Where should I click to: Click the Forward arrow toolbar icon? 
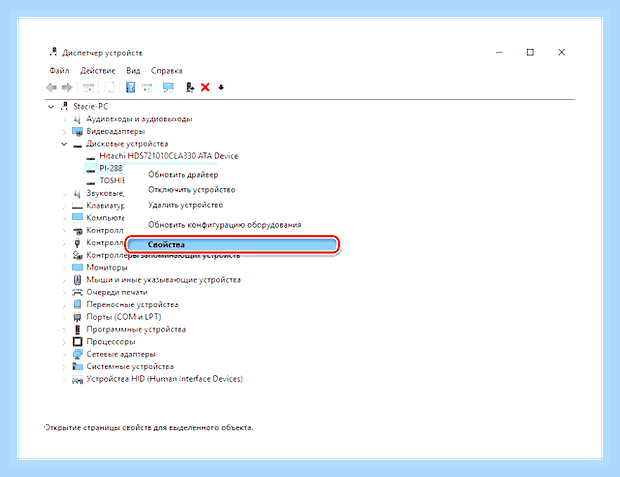[x=67, y=87]
